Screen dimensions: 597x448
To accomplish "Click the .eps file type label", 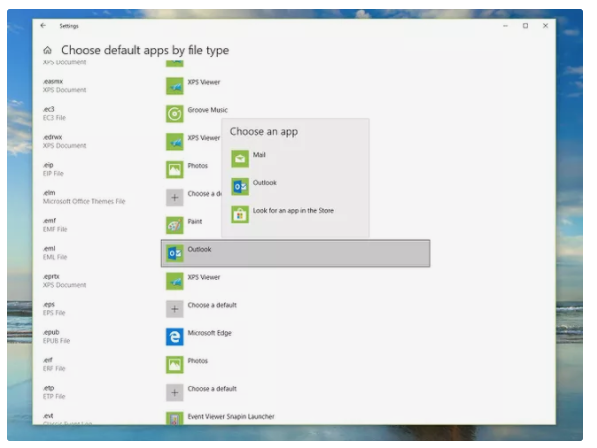I will click(x=49, y=305).
